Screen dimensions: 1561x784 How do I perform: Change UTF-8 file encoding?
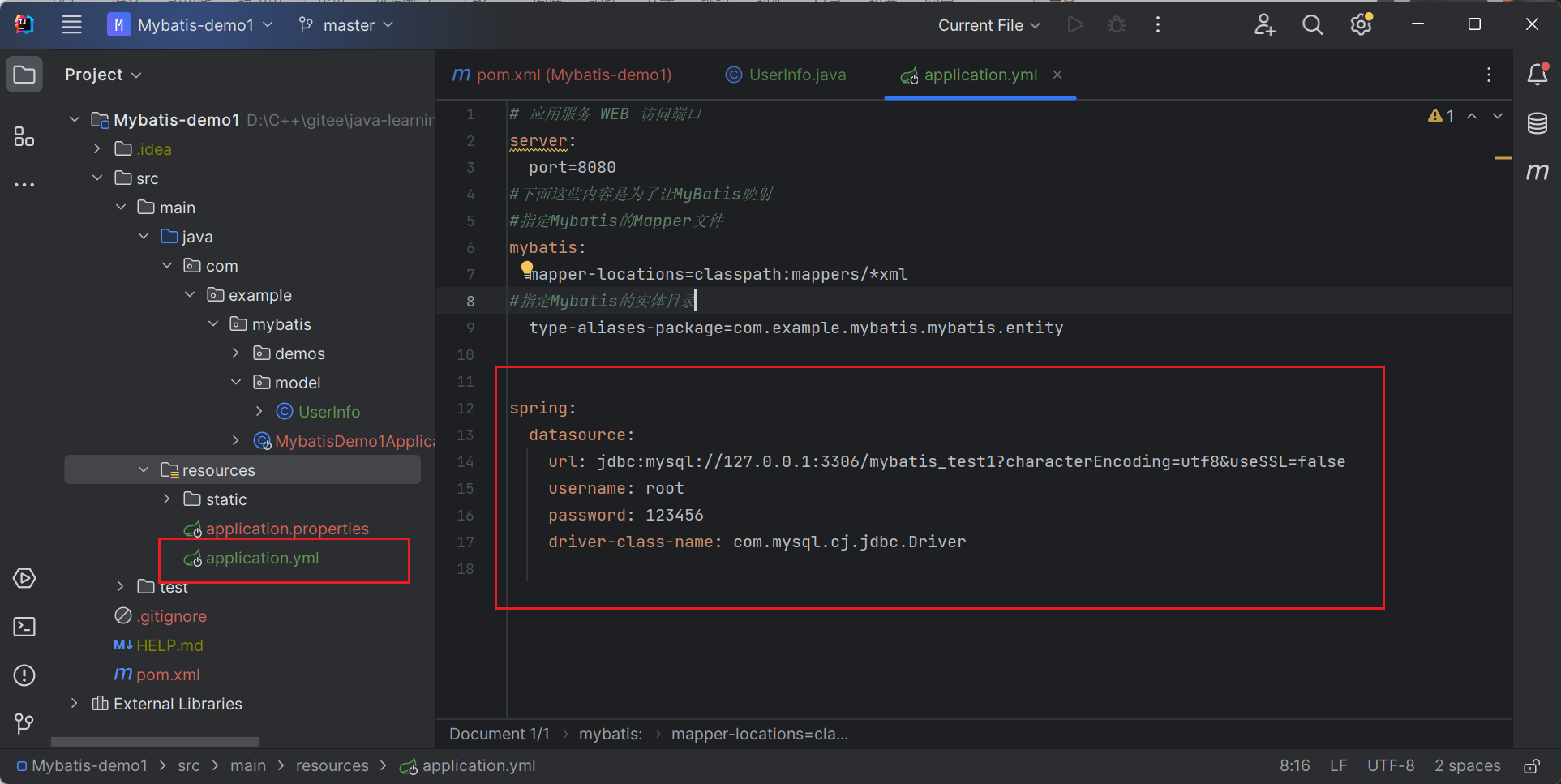coord(1391,766)
